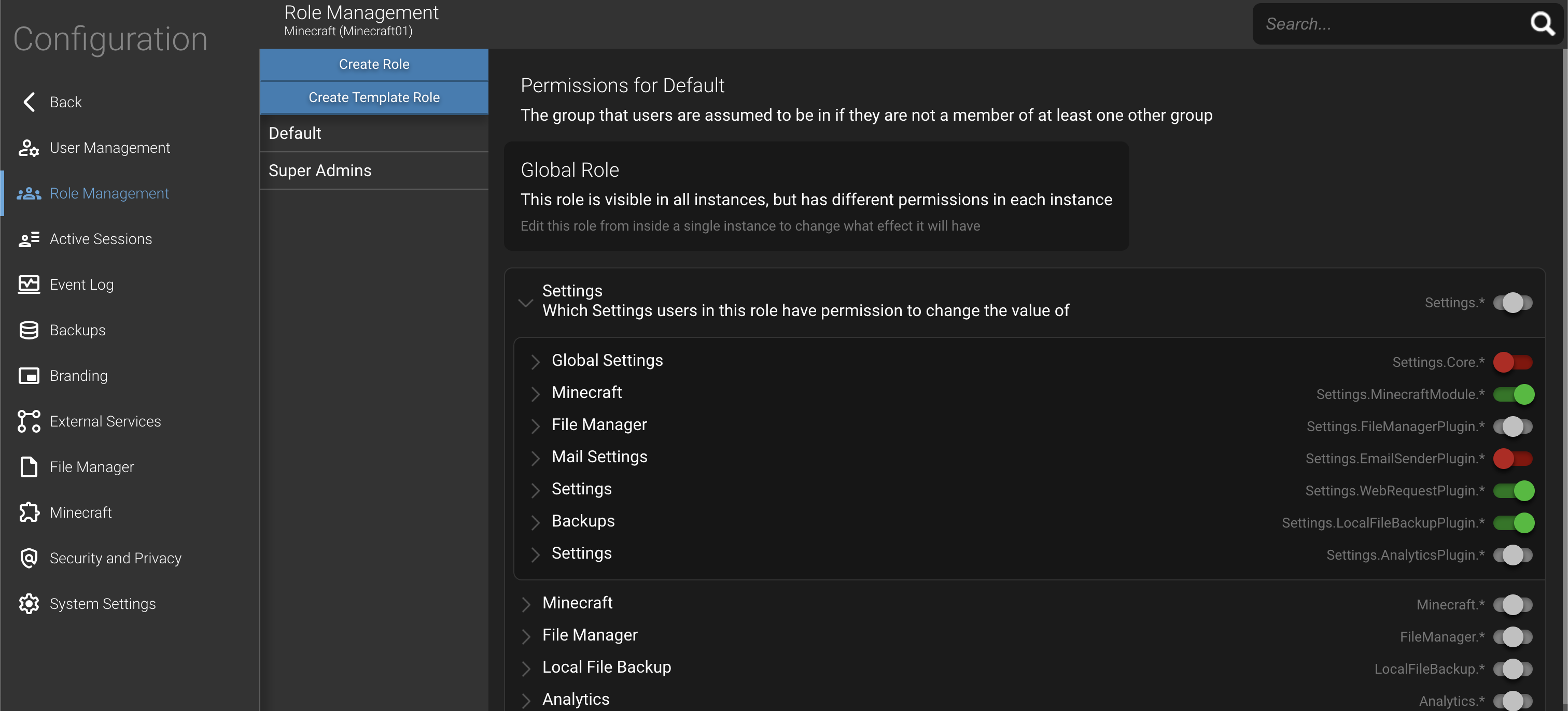Click the Create Template Role button
The image size is (1568, 711).
pos(374,97)
